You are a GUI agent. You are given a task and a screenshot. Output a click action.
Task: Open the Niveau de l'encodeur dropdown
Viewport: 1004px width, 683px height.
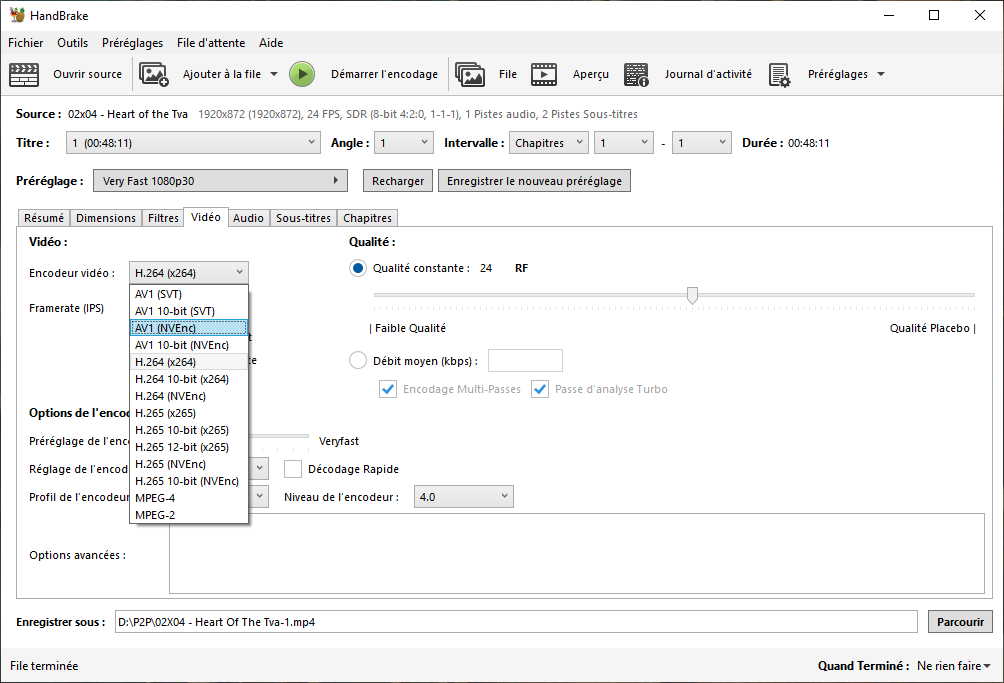pyautogui.click(x=463, y=496)
